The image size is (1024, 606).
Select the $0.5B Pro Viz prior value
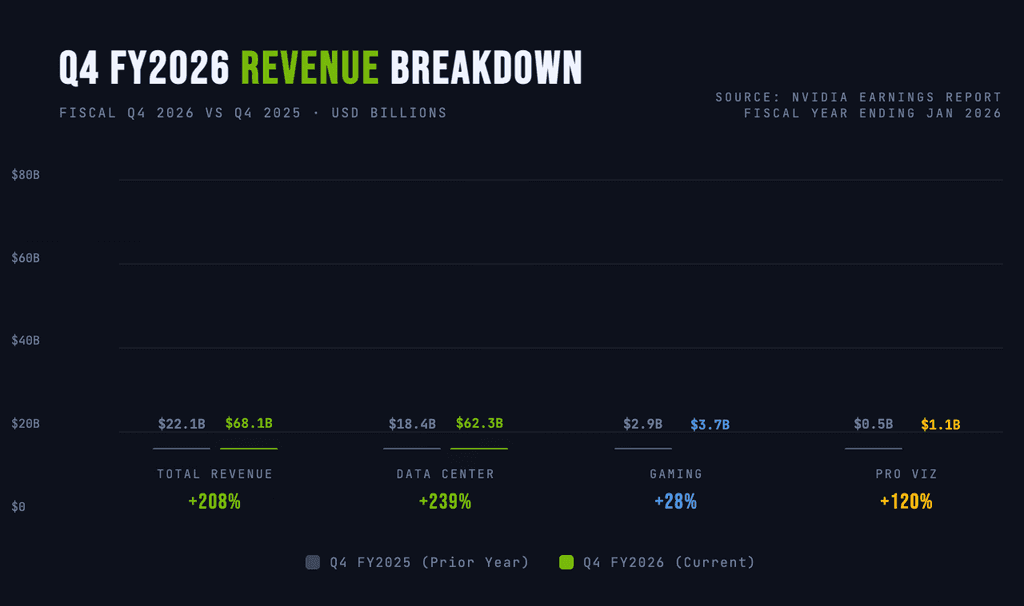click(873, 424)
